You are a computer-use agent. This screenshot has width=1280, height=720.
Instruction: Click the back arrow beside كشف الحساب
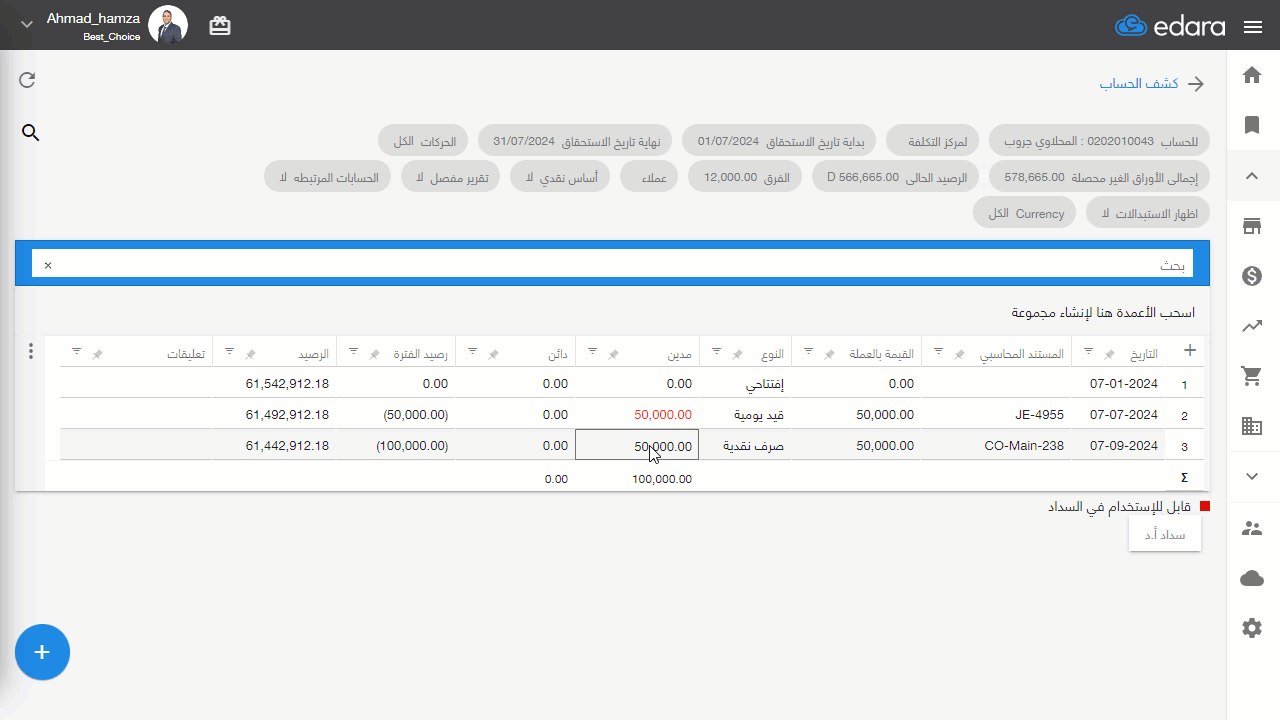[x=1196, y=84]
